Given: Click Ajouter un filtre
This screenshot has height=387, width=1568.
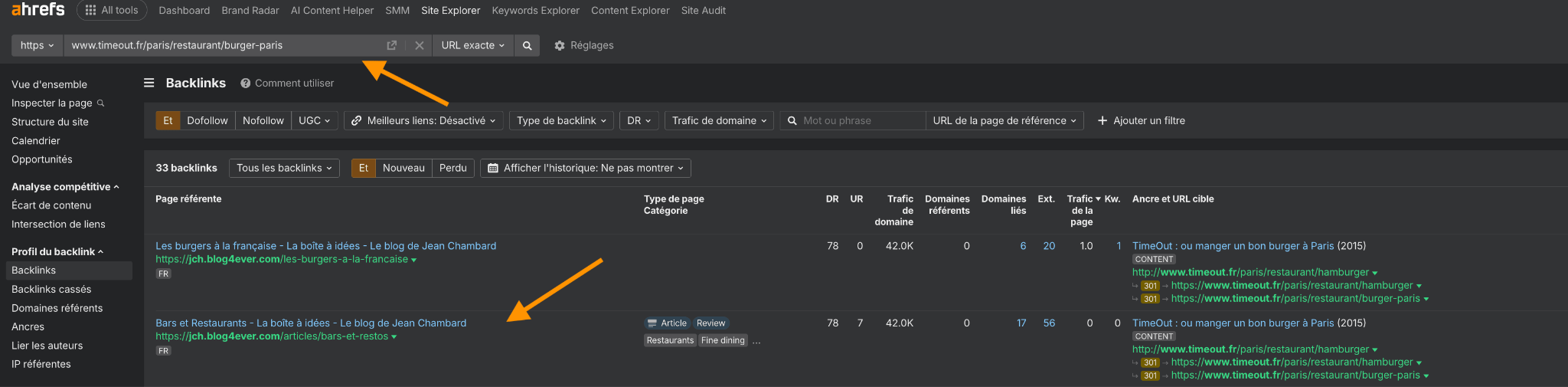Looking at the screenshot, I should click(1142, 120).
